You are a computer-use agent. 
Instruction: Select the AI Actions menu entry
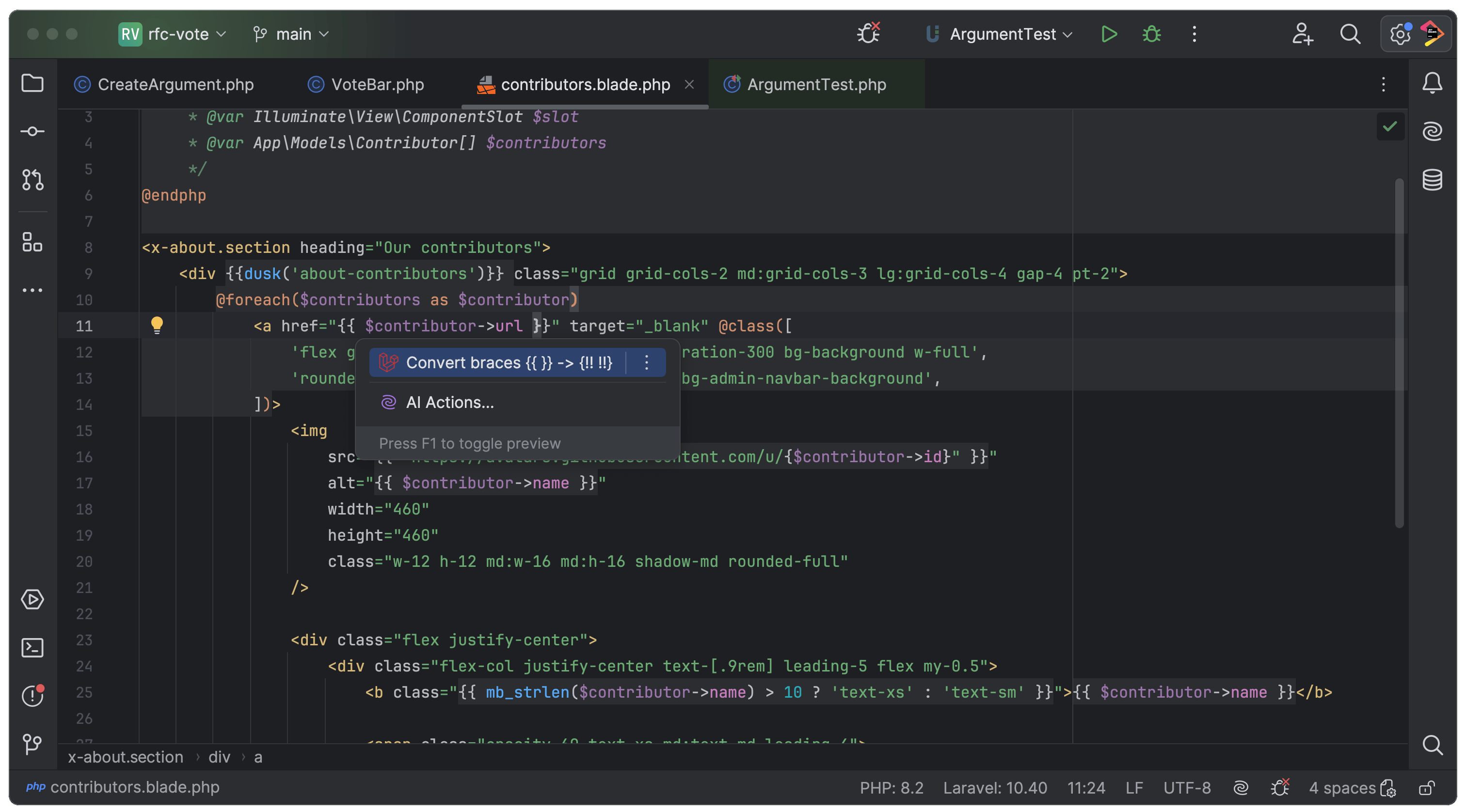click(449, 402)
